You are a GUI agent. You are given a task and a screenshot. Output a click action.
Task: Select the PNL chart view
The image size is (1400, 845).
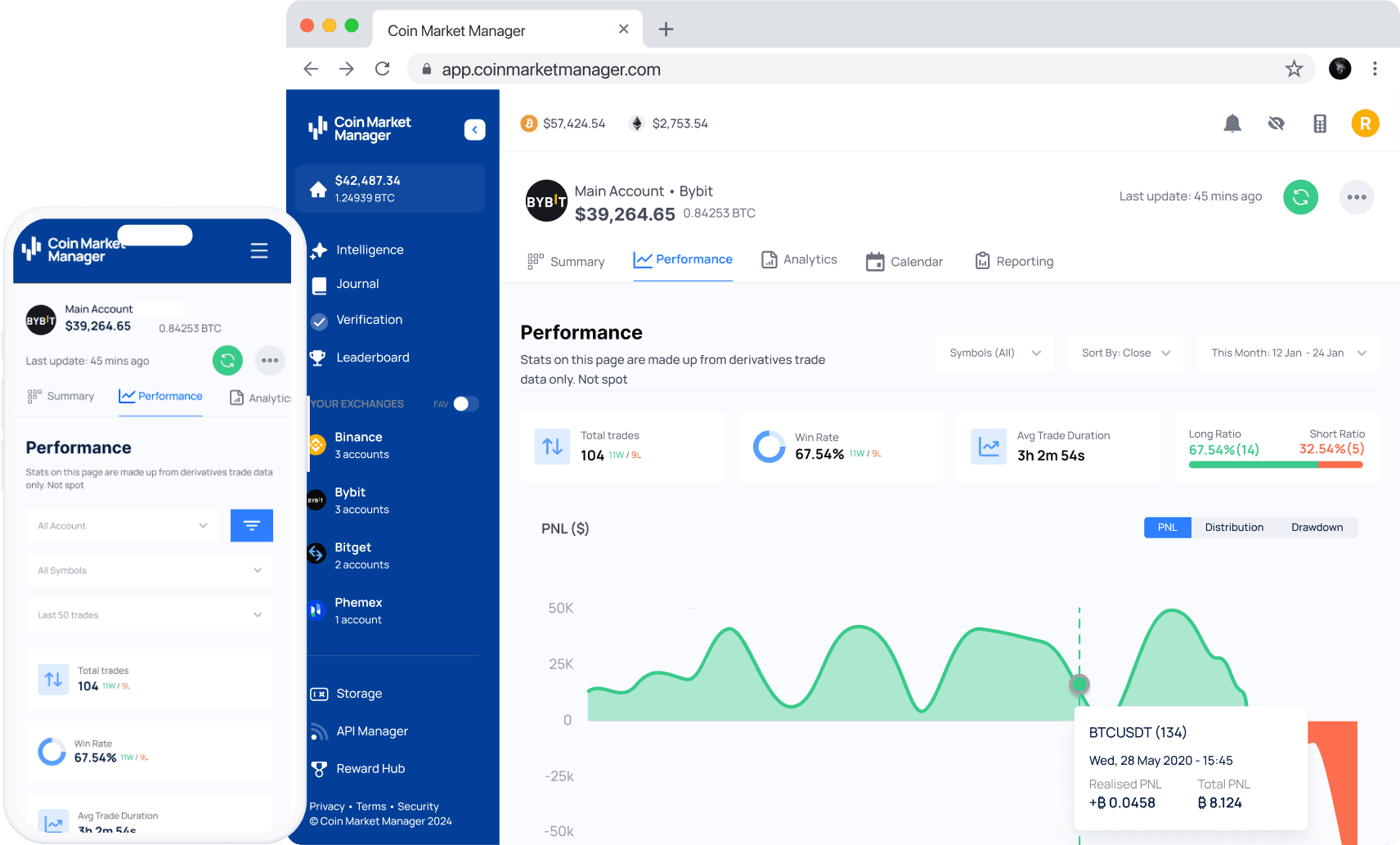point(1168,528)
